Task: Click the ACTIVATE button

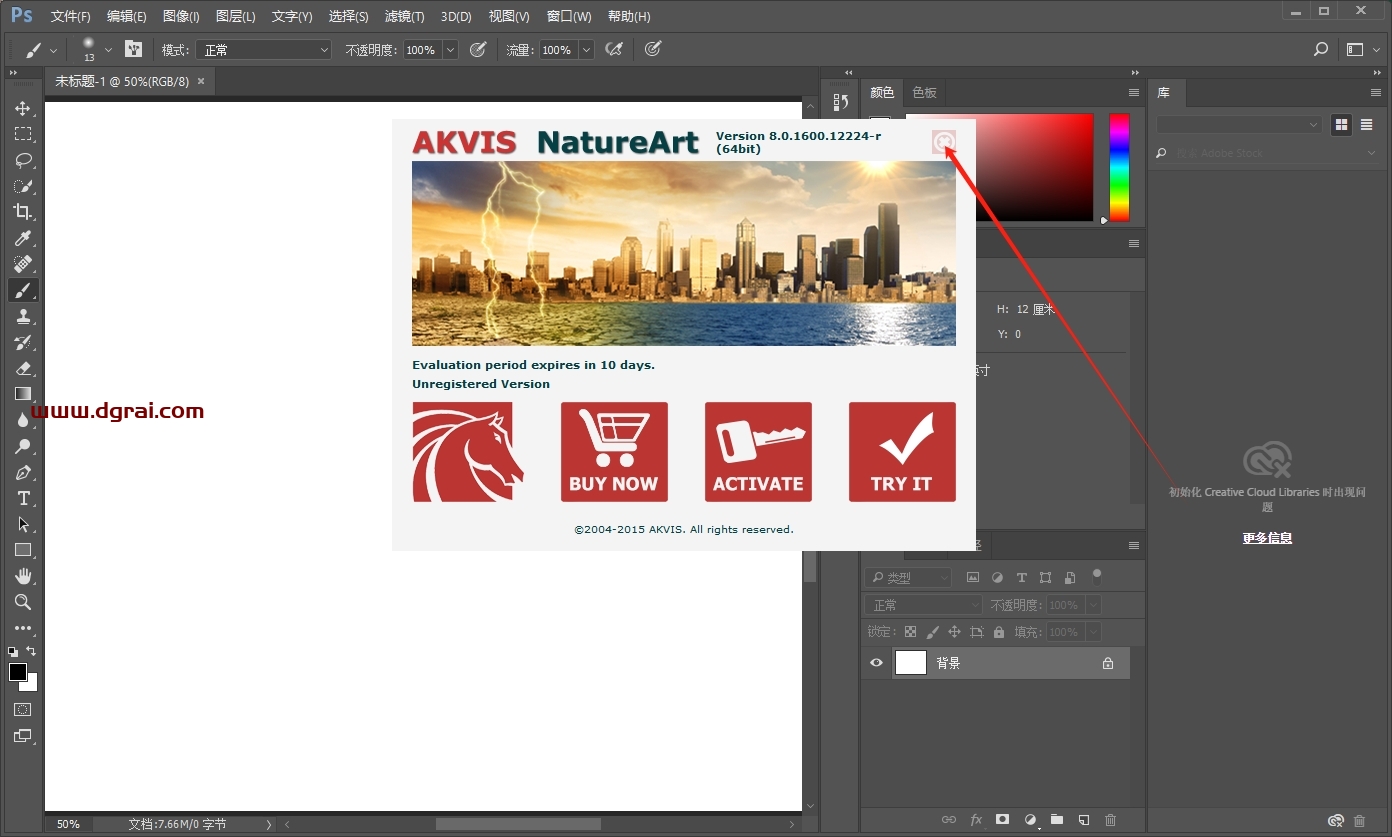Action: [x=758, y=452]
